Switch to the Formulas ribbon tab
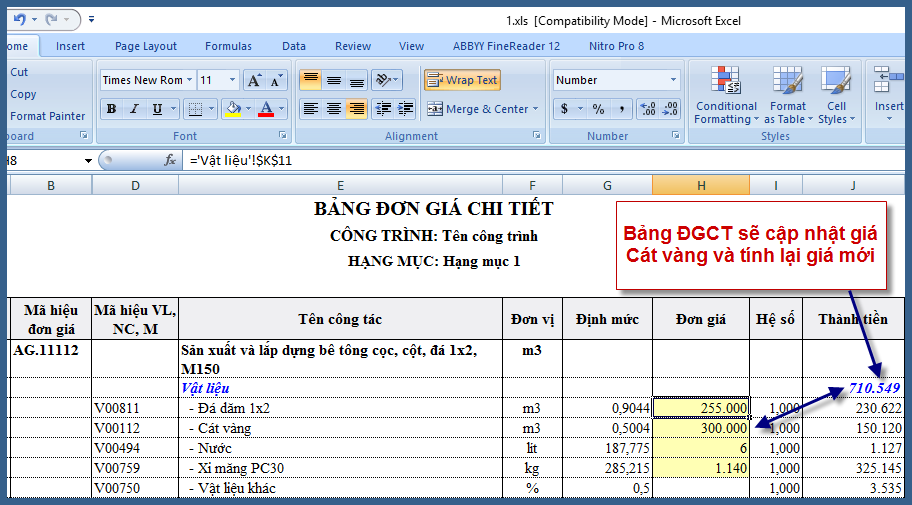This screenshot has height=505, width=912. [228, 46]
